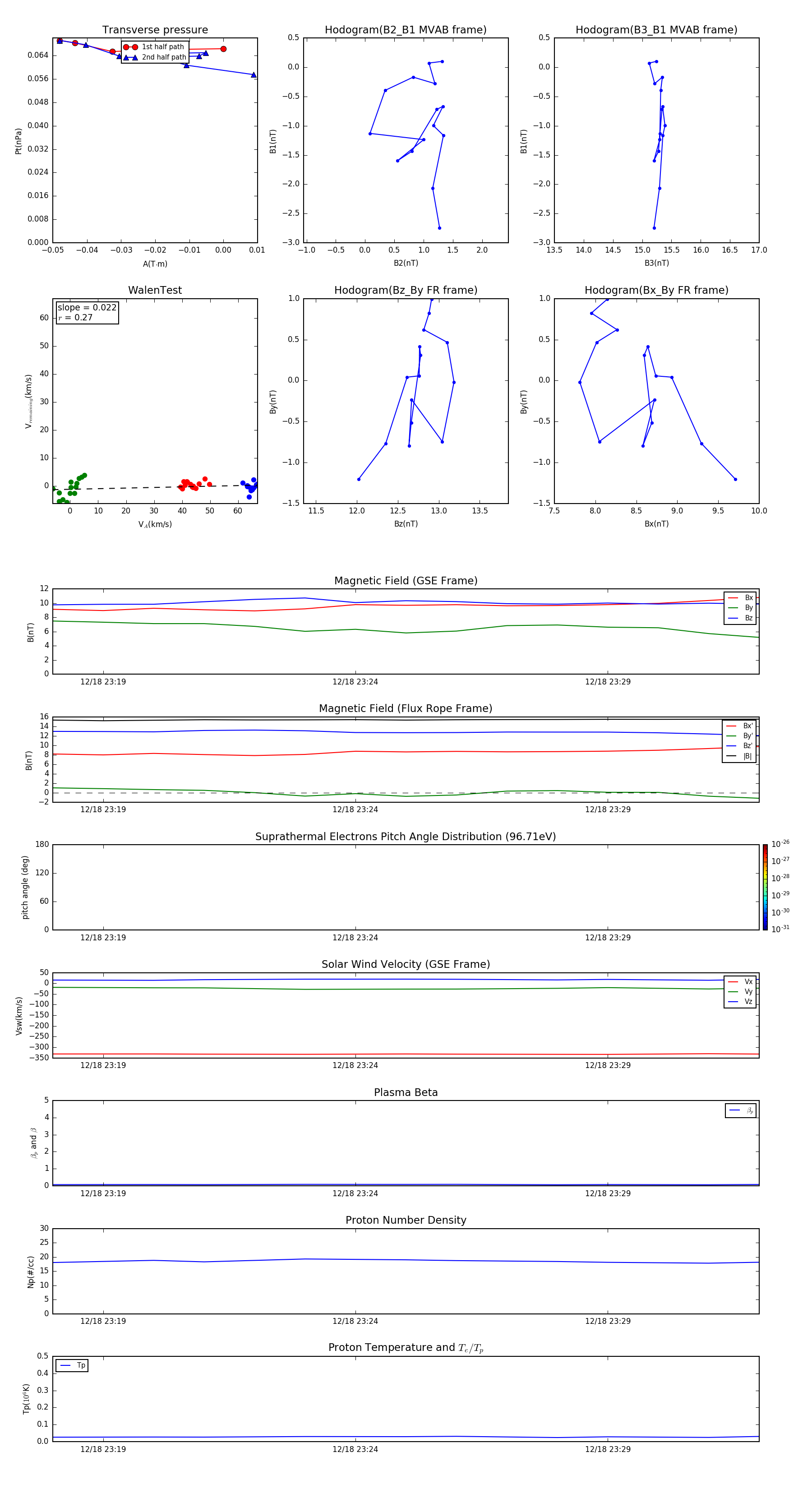Click the '2nd half path' legend entry
Screen dimensions: 812x1489
pyautogui.click(x=155, y=57)
